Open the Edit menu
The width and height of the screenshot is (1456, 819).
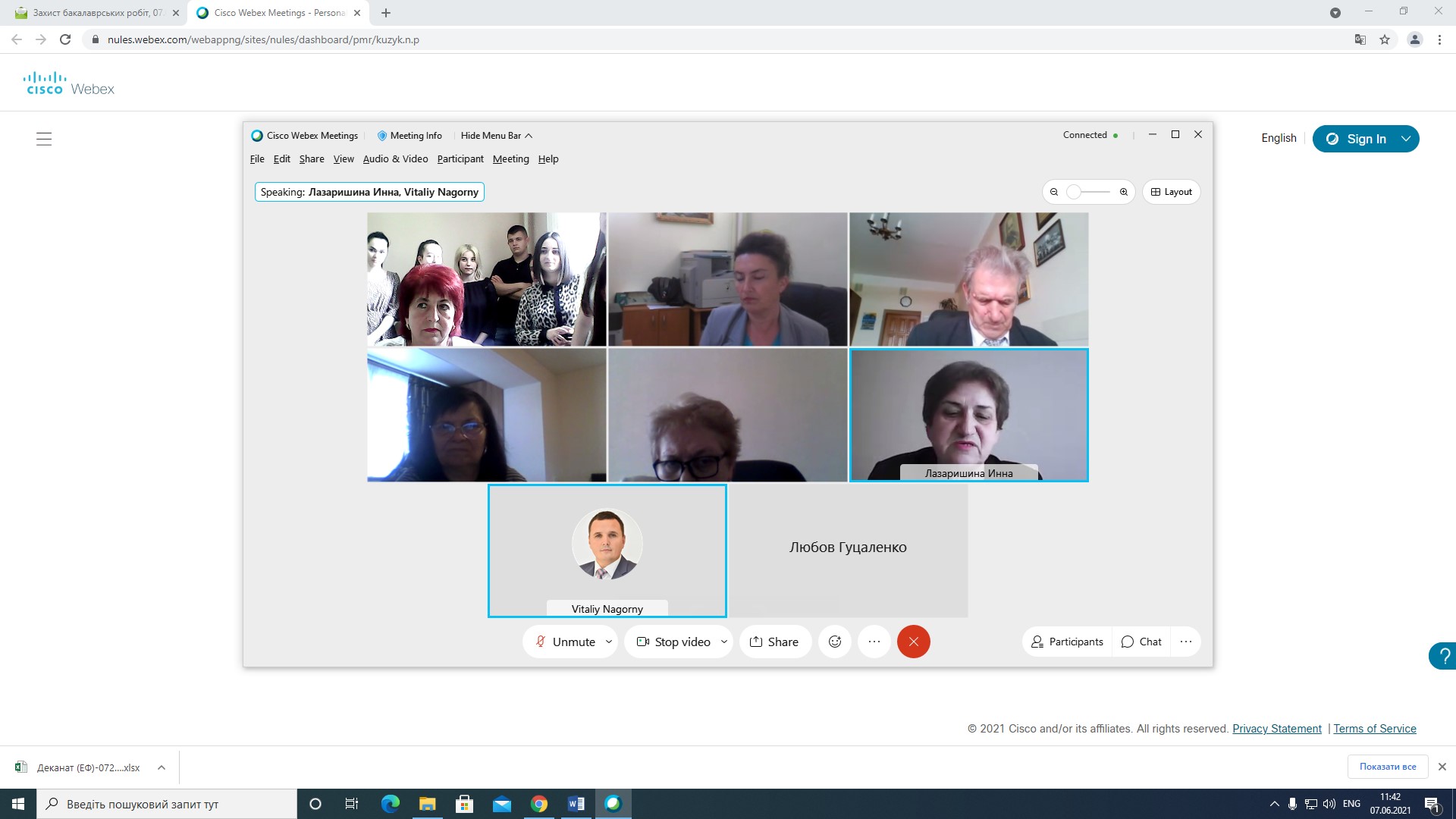point(282,158)
